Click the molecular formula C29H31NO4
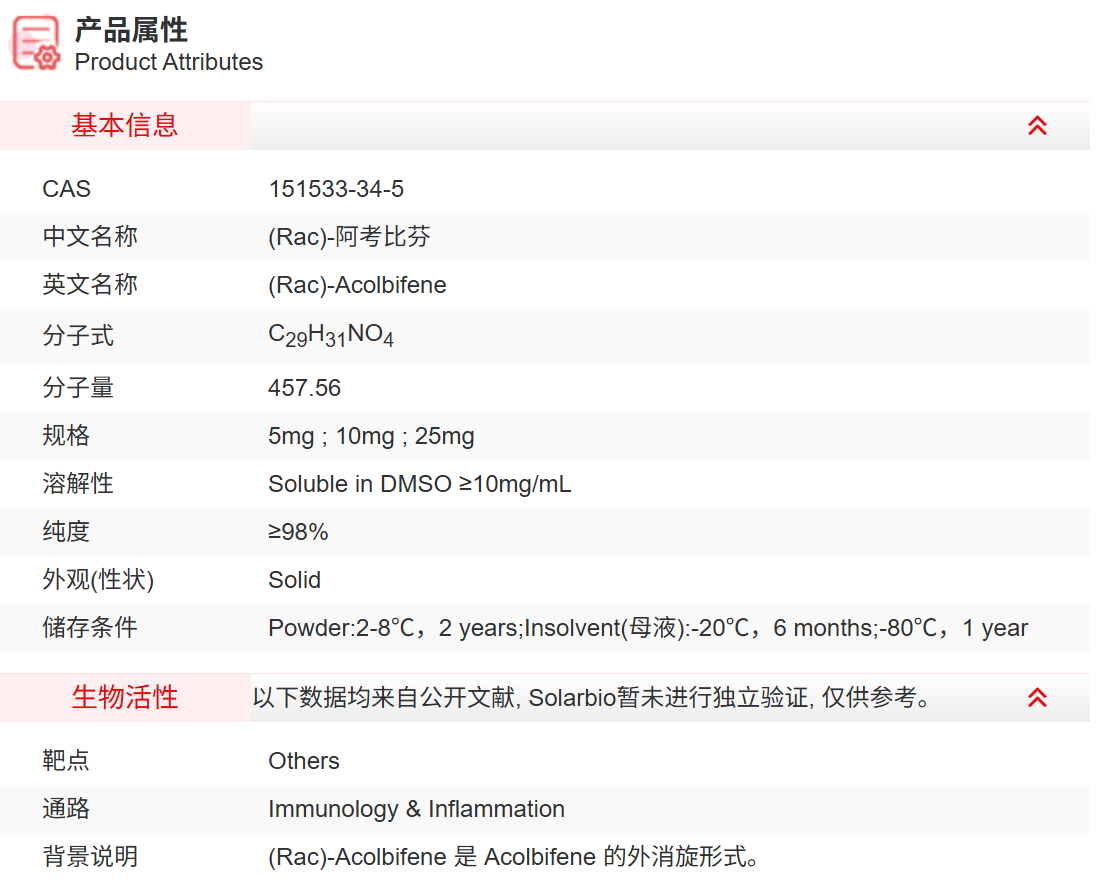The height and width of the screenshot is (895, 1104). (331, 336)
